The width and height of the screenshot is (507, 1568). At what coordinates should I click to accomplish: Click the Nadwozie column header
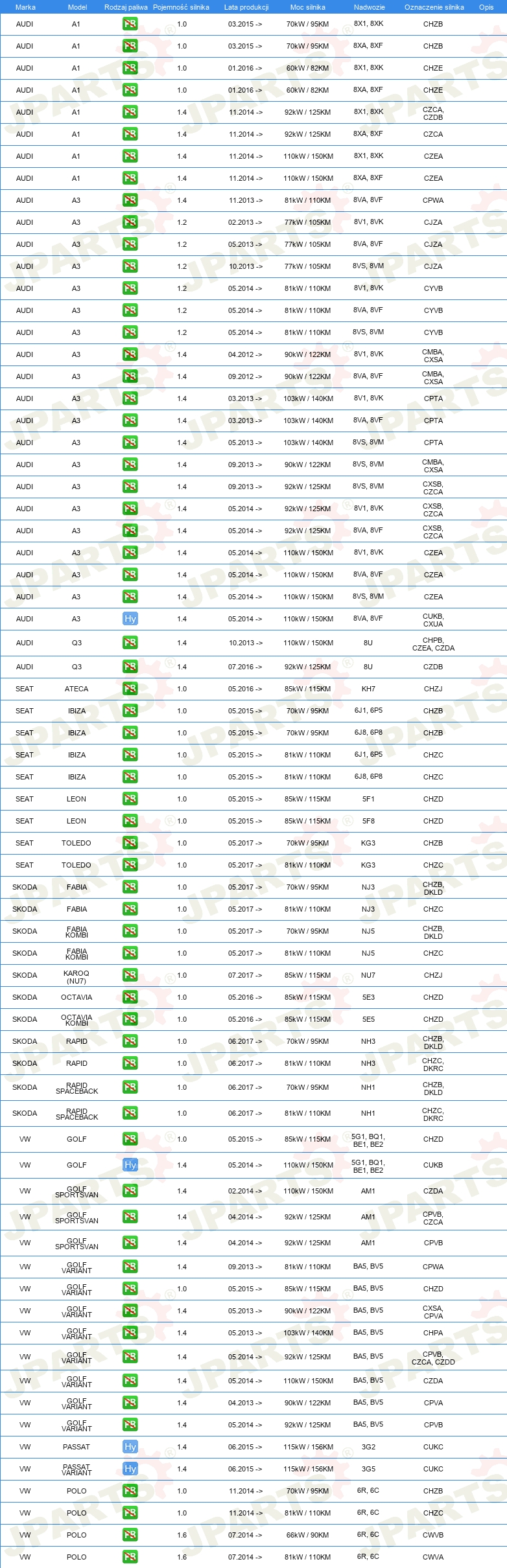(x=370, y=7)
